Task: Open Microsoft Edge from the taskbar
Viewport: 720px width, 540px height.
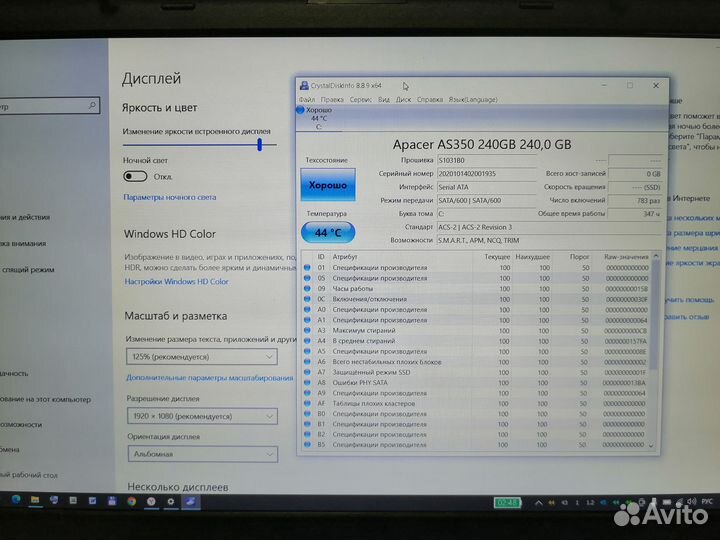Action: point(16,500)
